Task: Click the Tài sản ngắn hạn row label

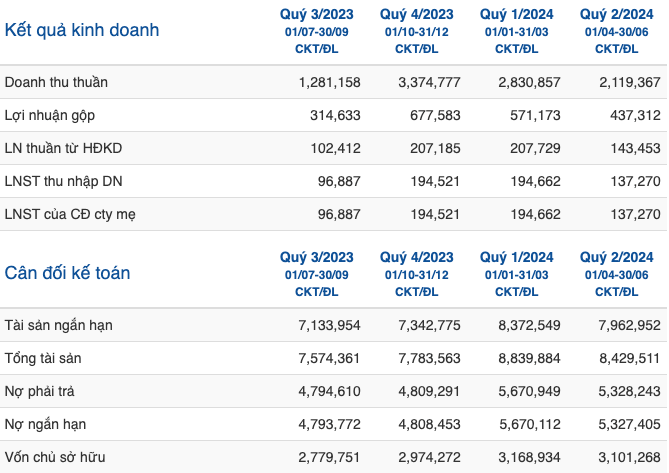Action: click(59, 325)
